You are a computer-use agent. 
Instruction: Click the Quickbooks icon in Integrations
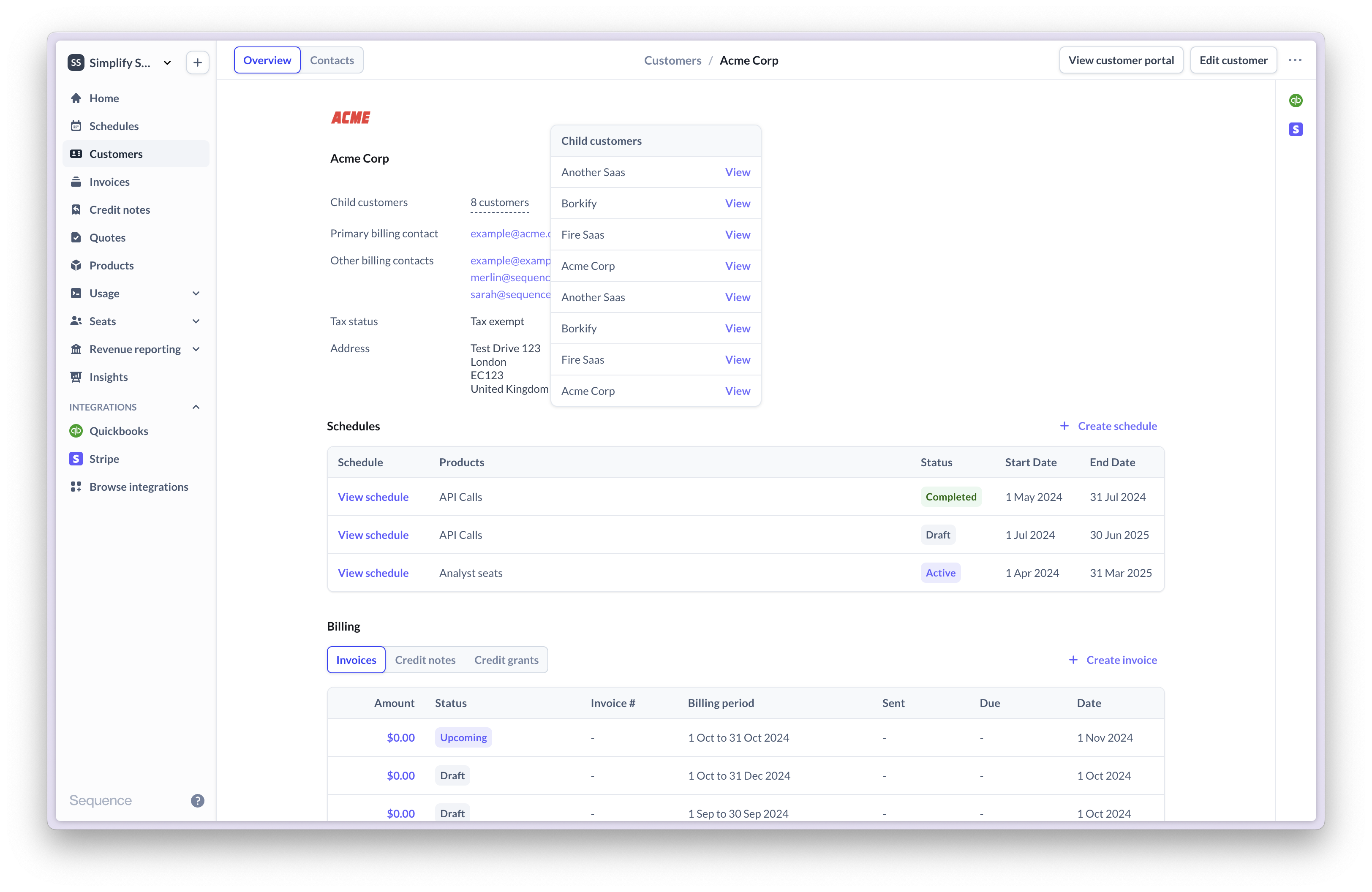(x=76, y=431)
